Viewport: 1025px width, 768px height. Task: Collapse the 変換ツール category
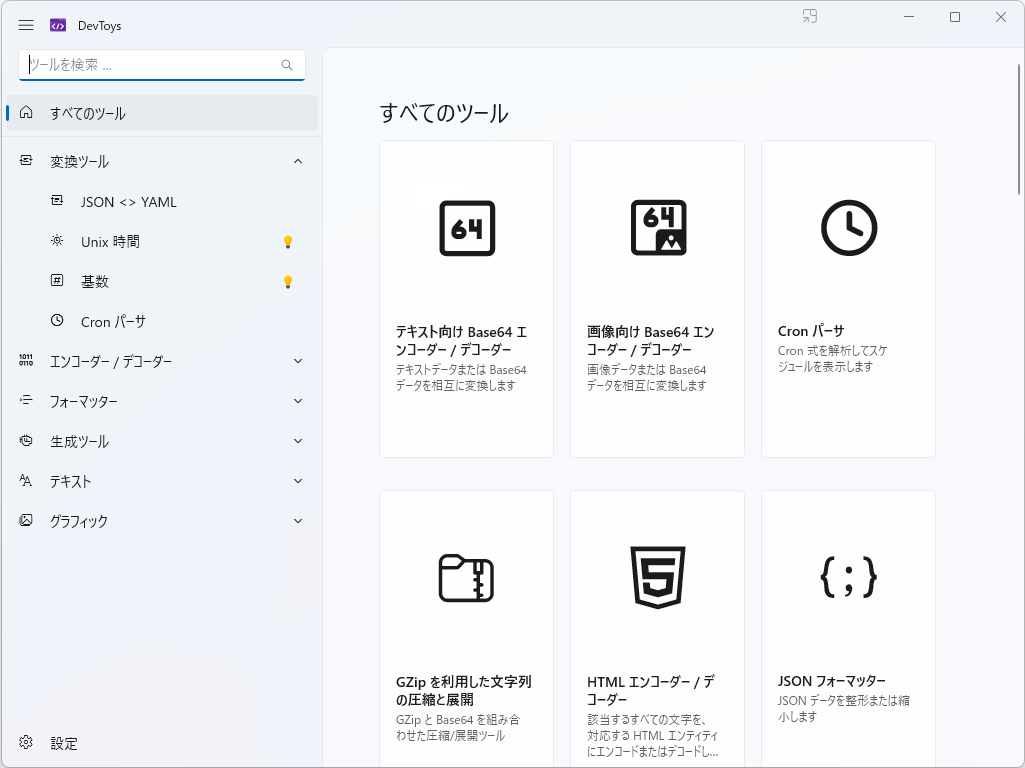pos(297,161)
